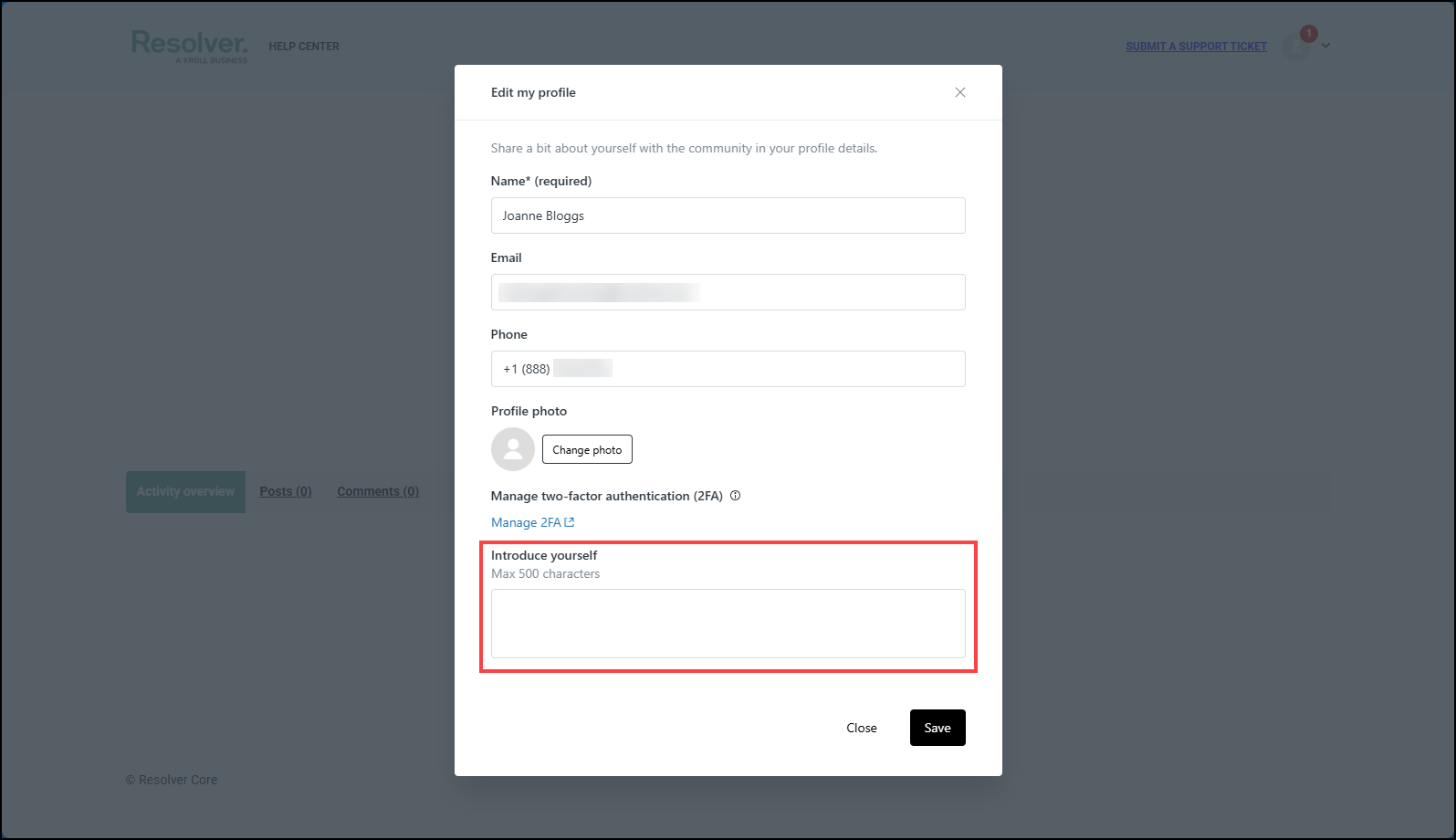The width and height of the screenshot is (1456, 840).
Task: Click the external link icon beside Manage 2FA
Action: [570, 522]
